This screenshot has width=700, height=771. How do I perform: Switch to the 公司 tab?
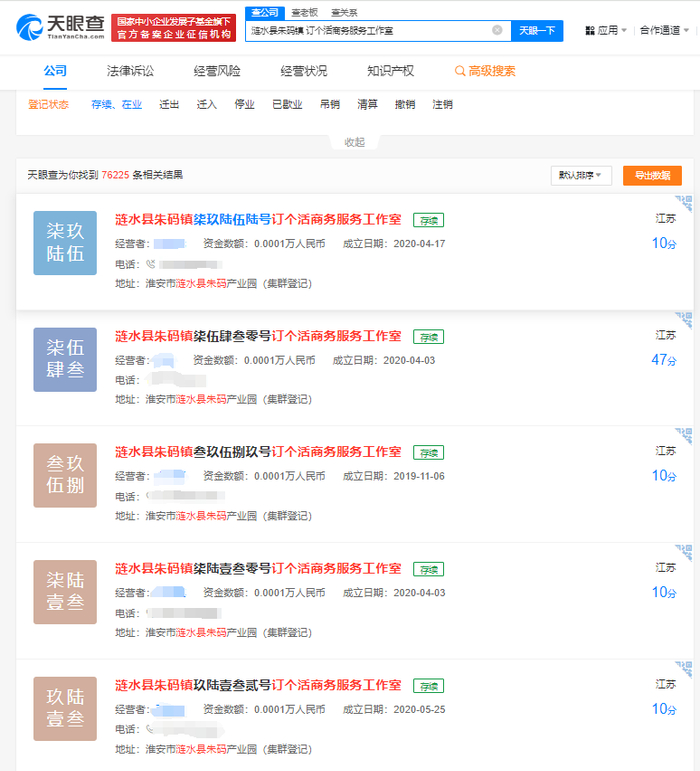(55, 71)
